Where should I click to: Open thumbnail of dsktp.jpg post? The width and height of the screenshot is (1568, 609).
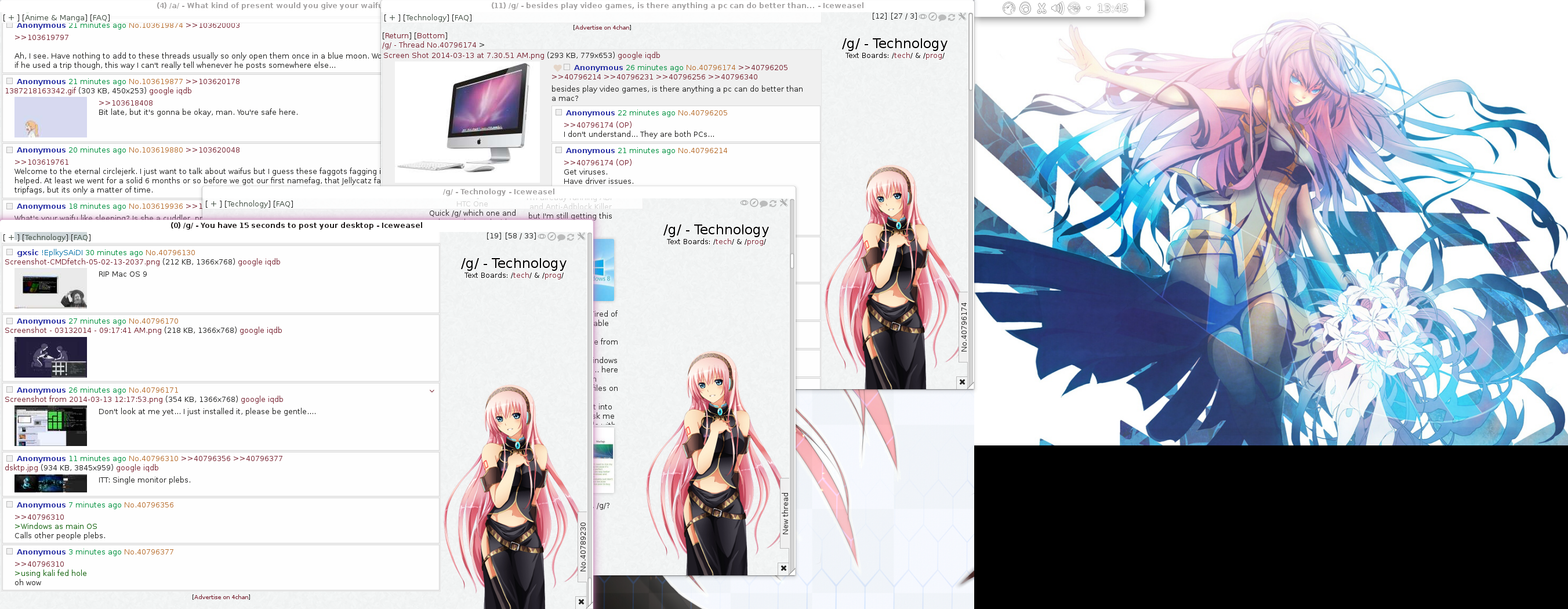50,484
